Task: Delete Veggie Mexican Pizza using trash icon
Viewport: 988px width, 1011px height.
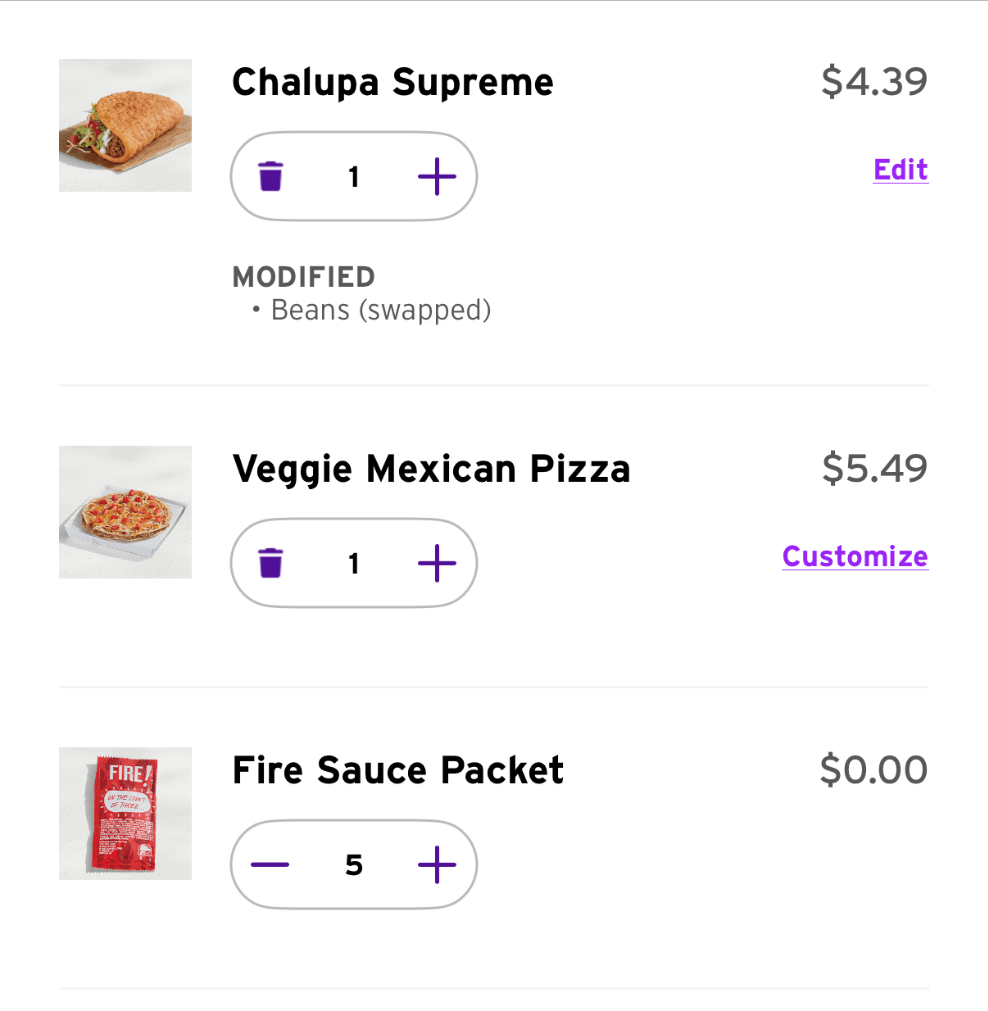Action: coord(271,564)
